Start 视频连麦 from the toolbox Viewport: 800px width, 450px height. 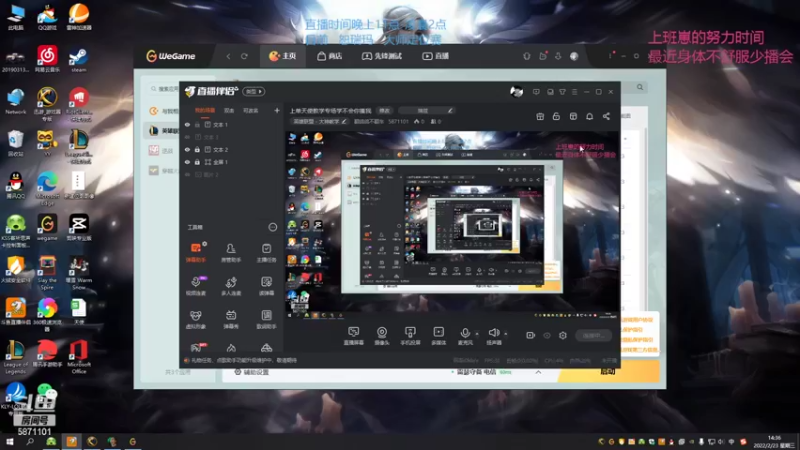point(195,285)
